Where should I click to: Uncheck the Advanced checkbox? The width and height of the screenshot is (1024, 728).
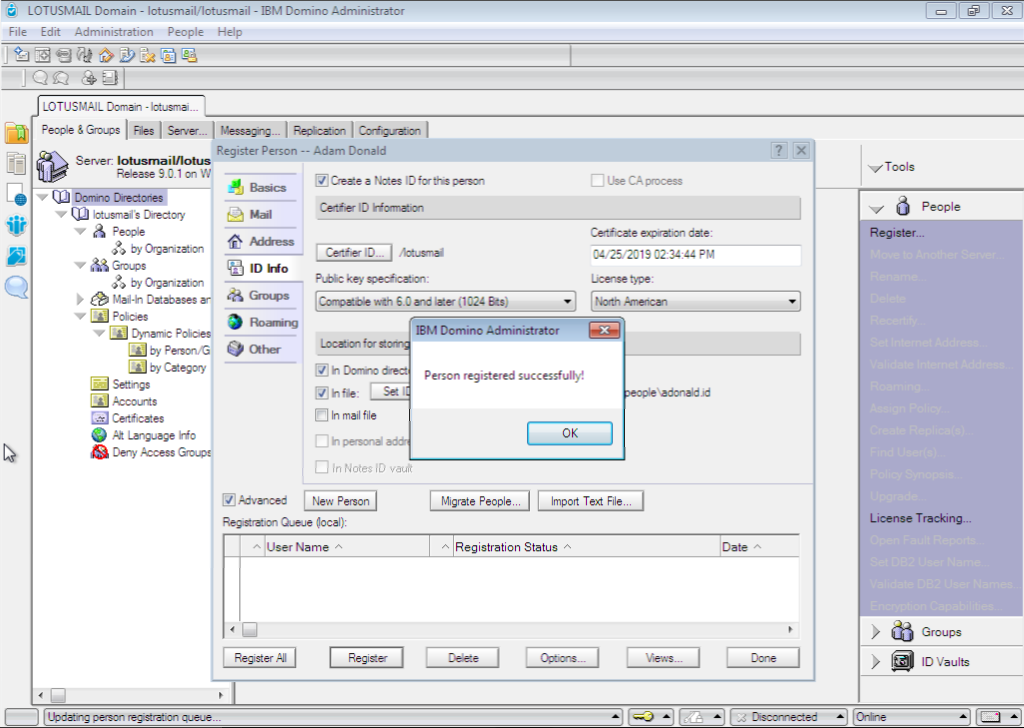(229, 500)
